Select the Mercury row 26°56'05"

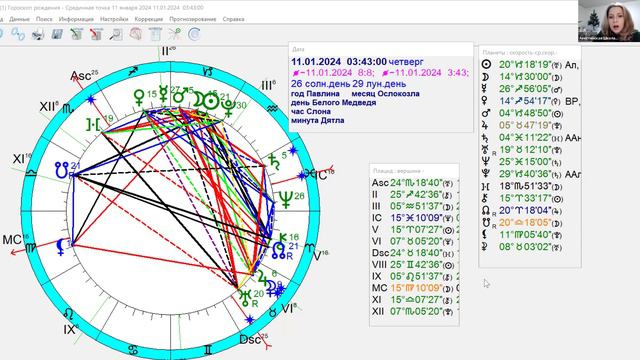[x=530, y=89]
